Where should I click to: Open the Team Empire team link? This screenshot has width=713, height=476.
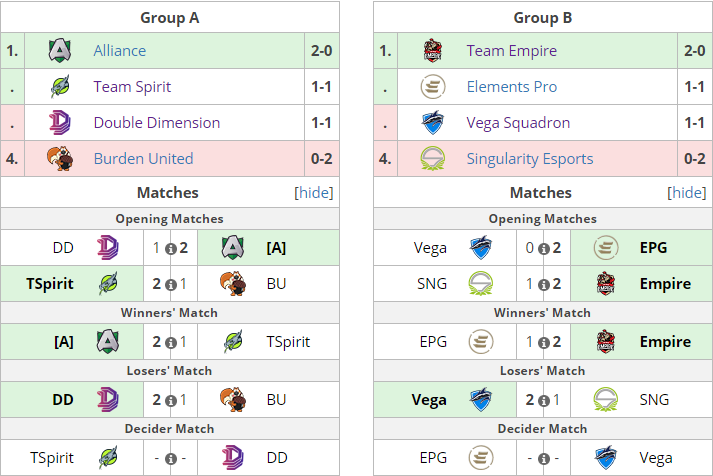coord(512,51)
